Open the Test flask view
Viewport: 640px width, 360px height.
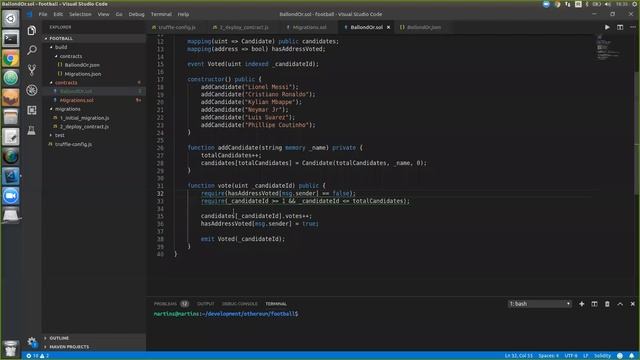point(31,130)
